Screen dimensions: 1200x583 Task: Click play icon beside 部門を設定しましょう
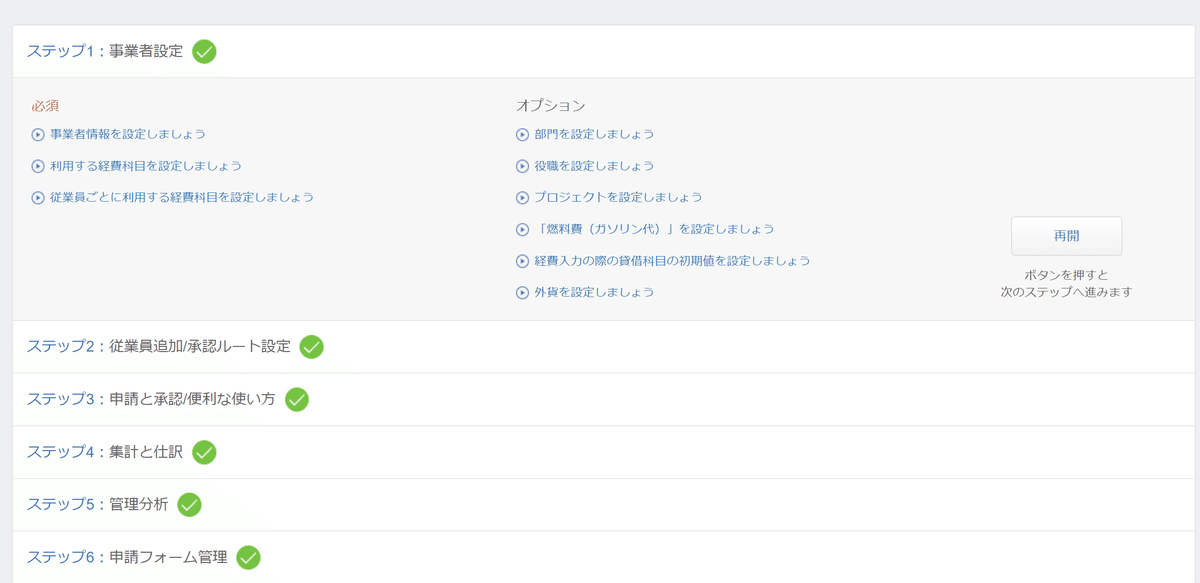522,134
